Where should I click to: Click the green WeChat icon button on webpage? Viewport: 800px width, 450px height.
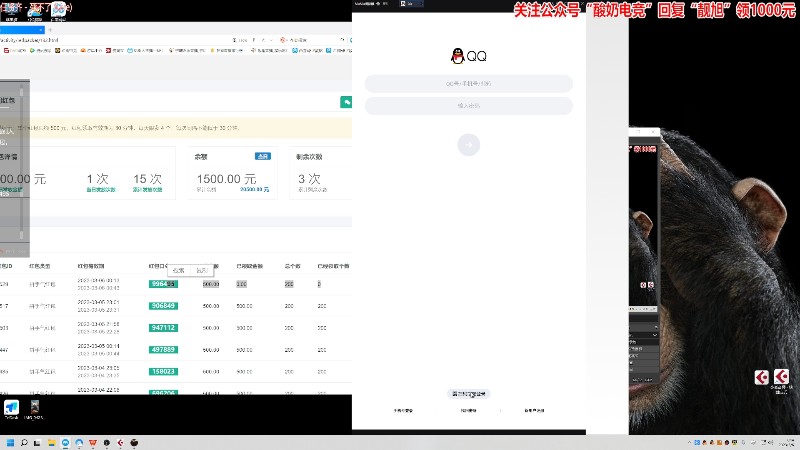[x=346, y=102]
